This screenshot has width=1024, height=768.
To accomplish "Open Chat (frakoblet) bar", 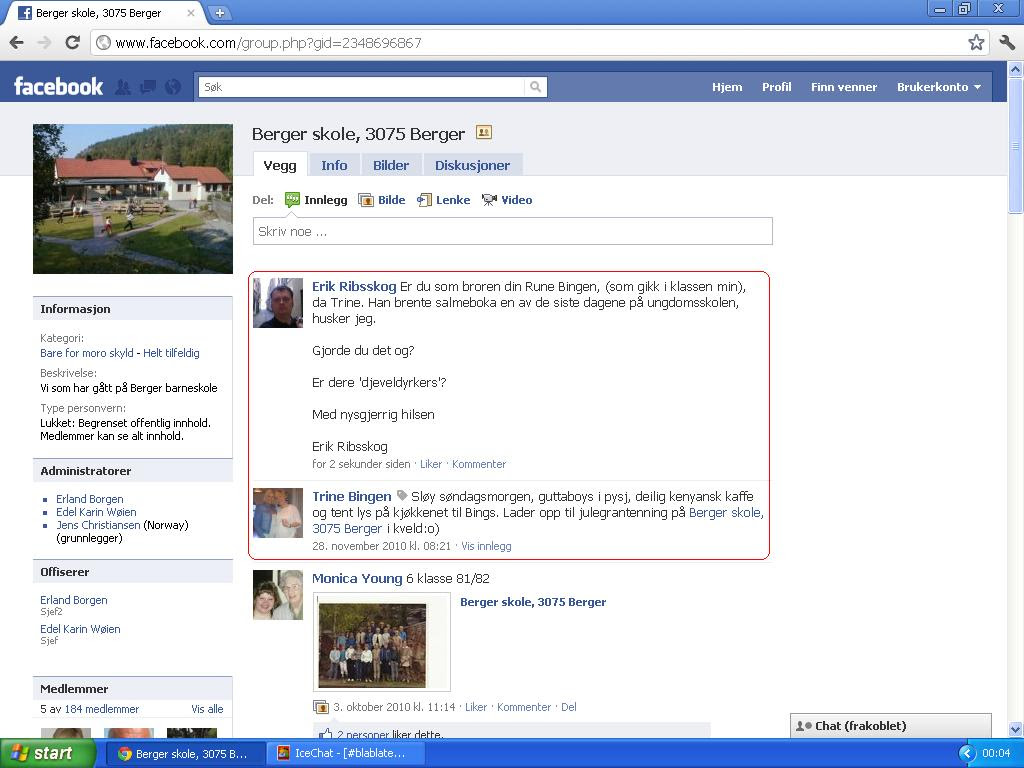I will coord(891,726).
